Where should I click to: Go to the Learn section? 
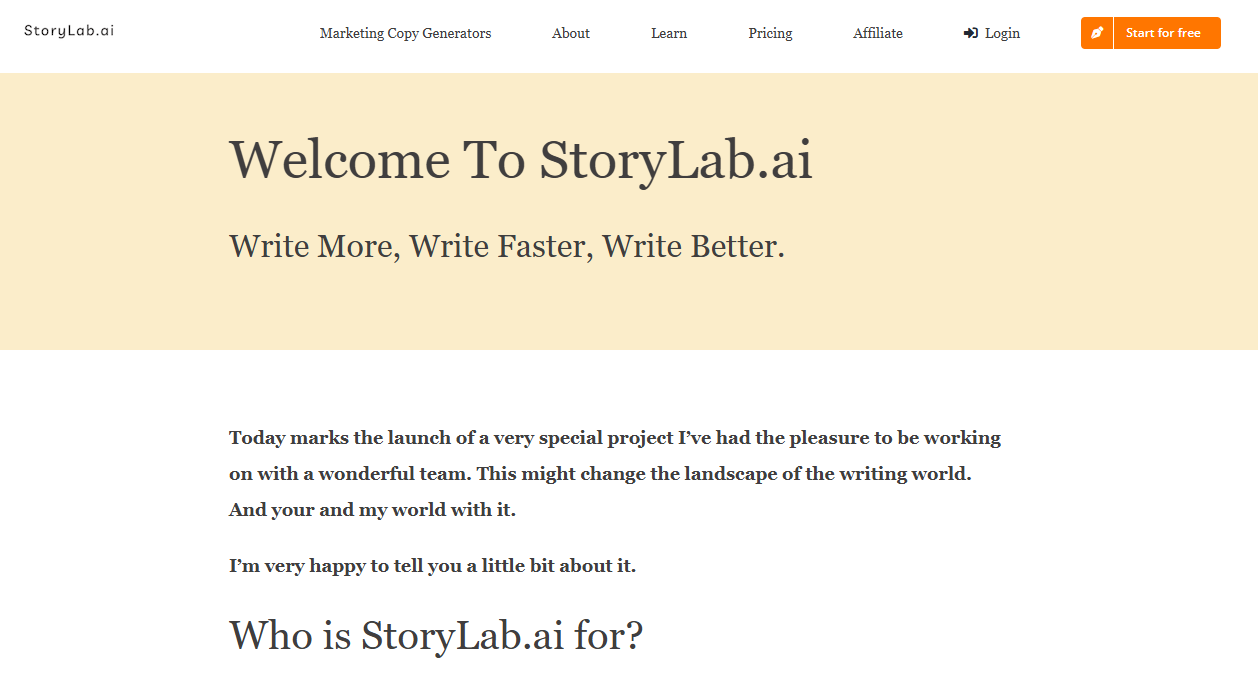click(669, 33)
